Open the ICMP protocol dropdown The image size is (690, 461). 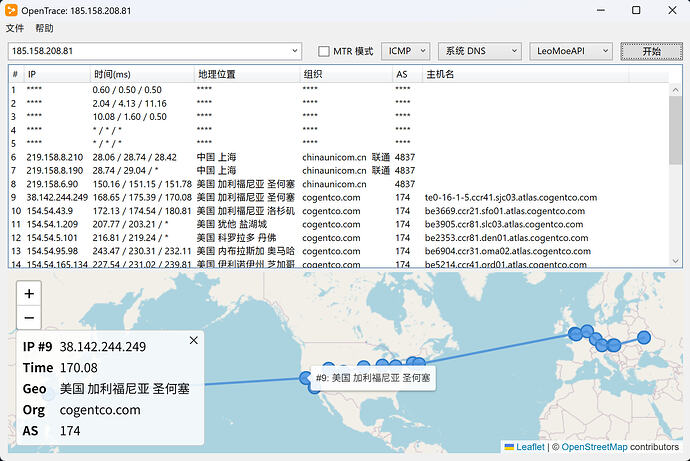[405, 51]
